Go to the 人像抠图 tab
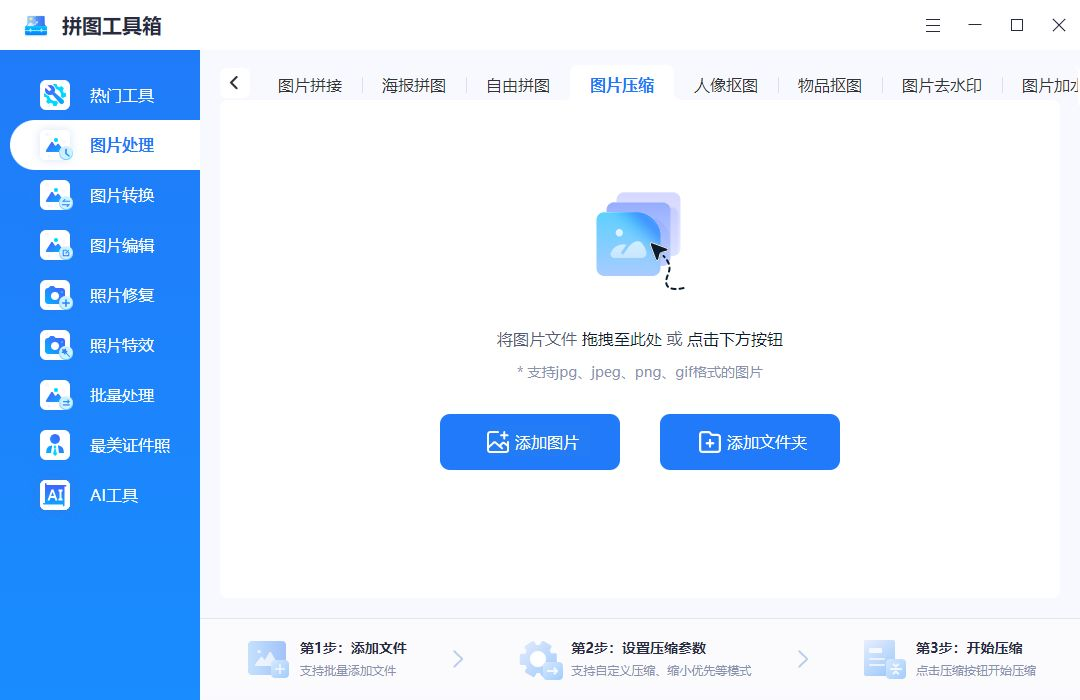 pyautogui.click(x=726, y=85)
